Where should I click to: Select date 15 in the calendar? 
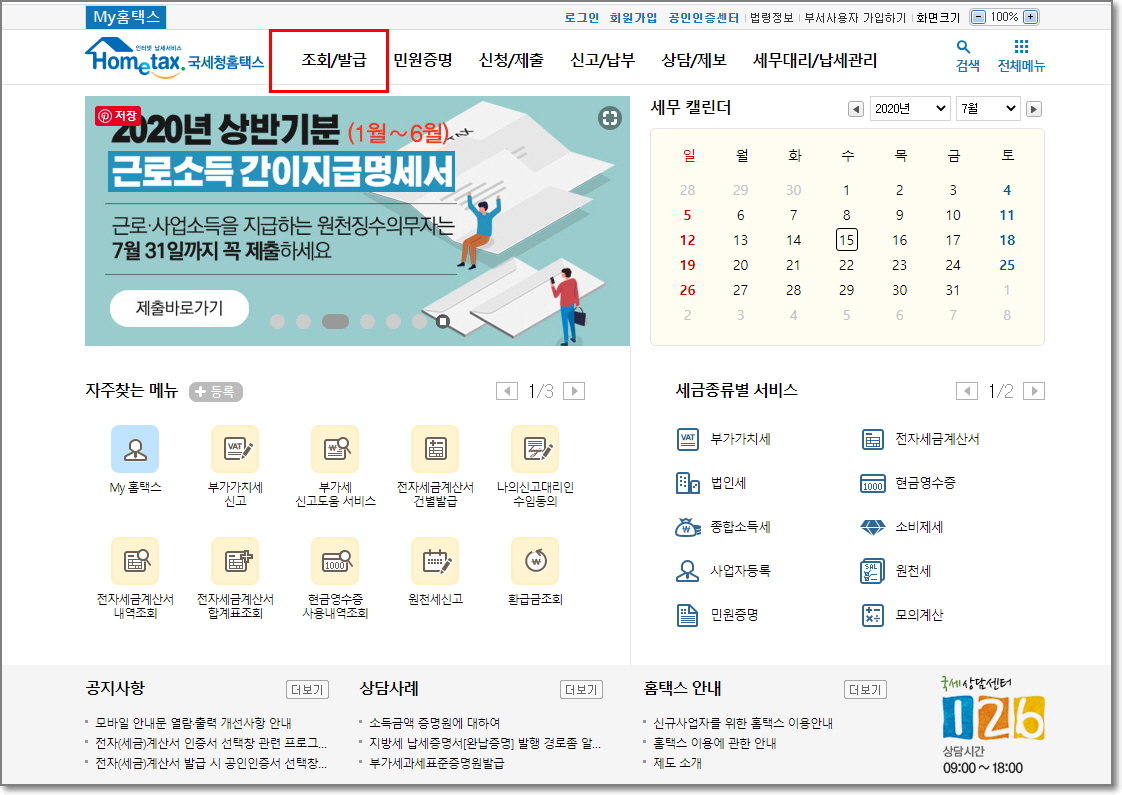(x=847, y=240)
